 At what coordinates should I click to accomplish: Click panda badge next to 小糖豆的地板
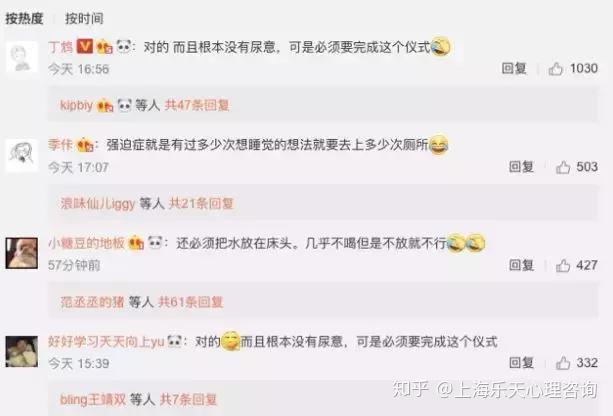coord(155,242)
